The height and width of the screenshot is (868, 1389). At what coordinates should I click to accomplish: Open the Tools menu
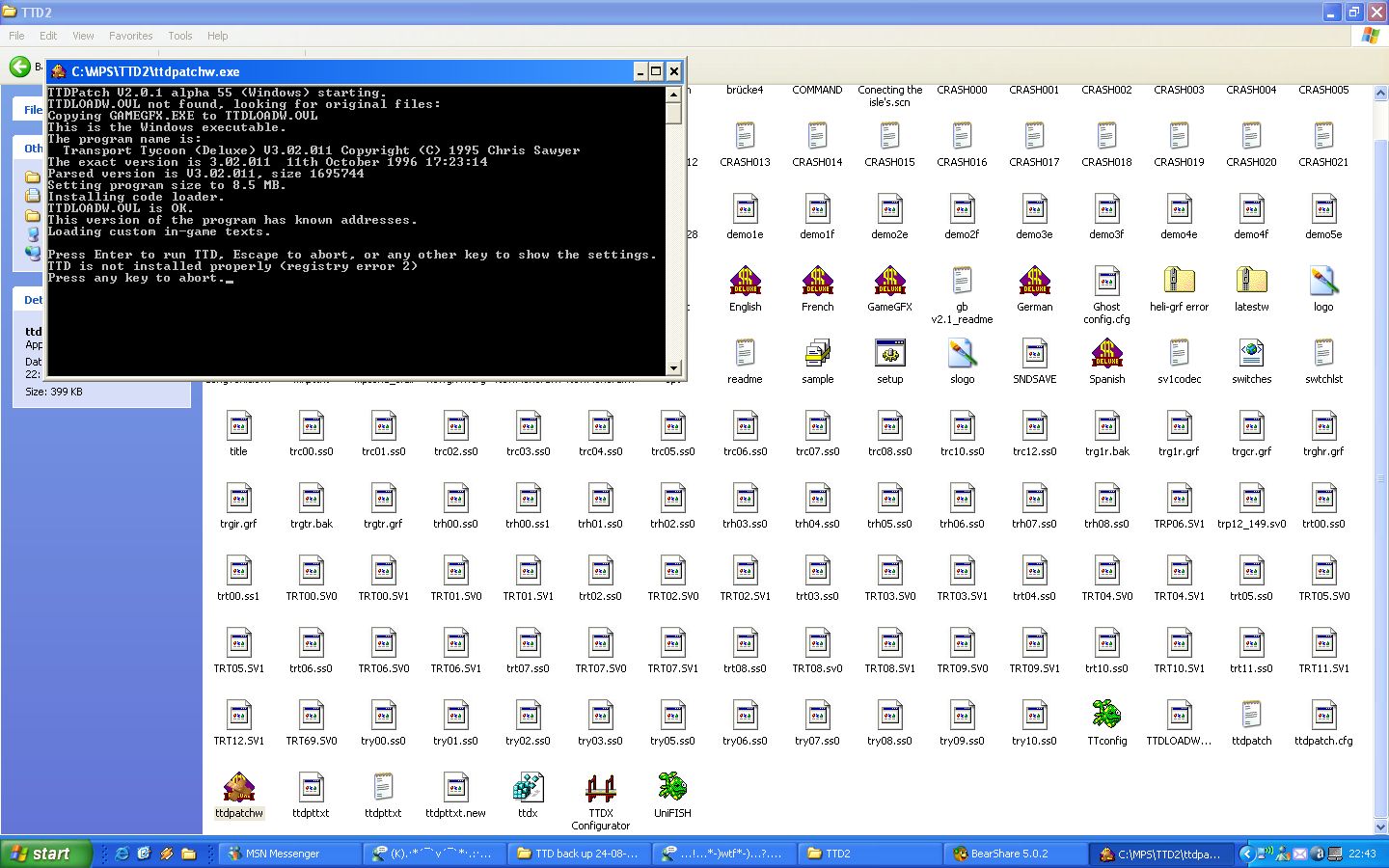180,36
